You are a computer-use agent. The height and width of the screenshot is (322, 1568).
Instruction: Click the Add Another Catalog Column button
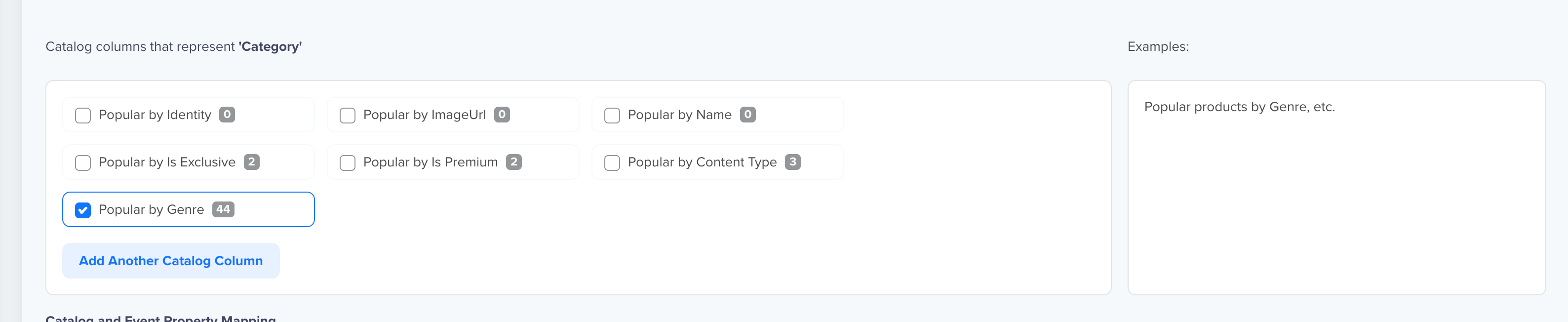pos(171,261)
